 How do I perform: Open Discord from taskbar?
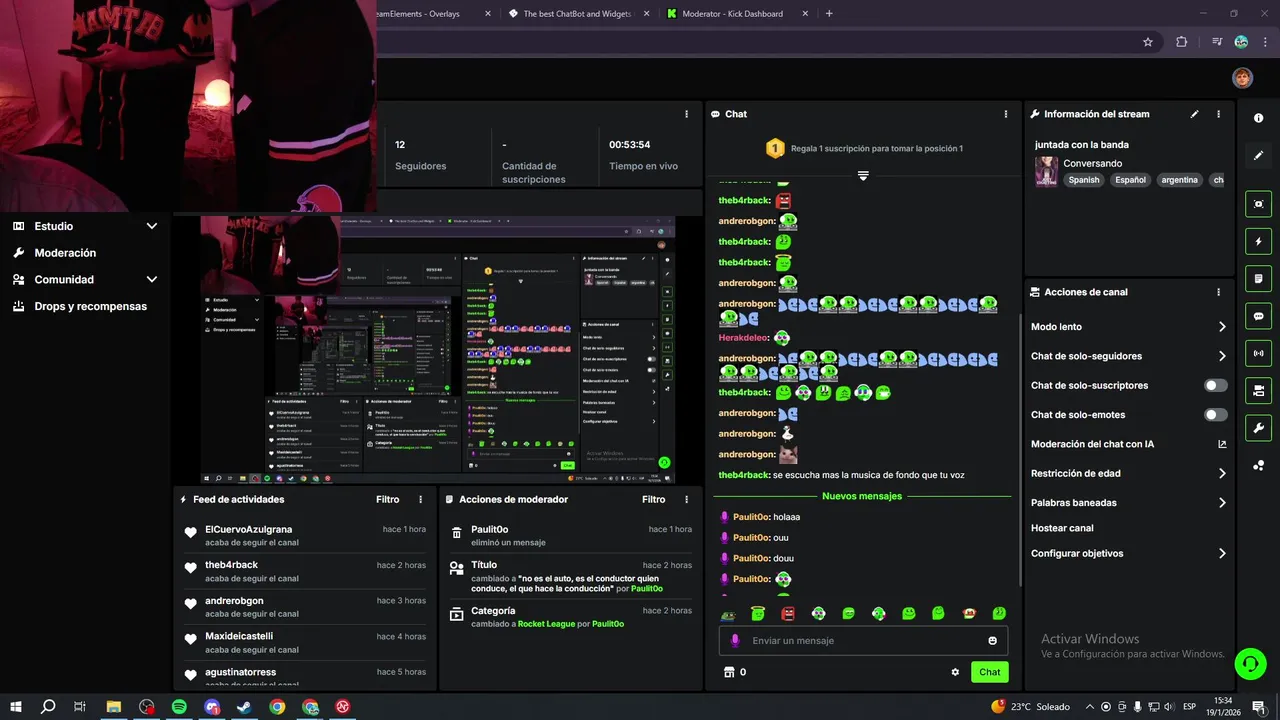click(212, 707)
